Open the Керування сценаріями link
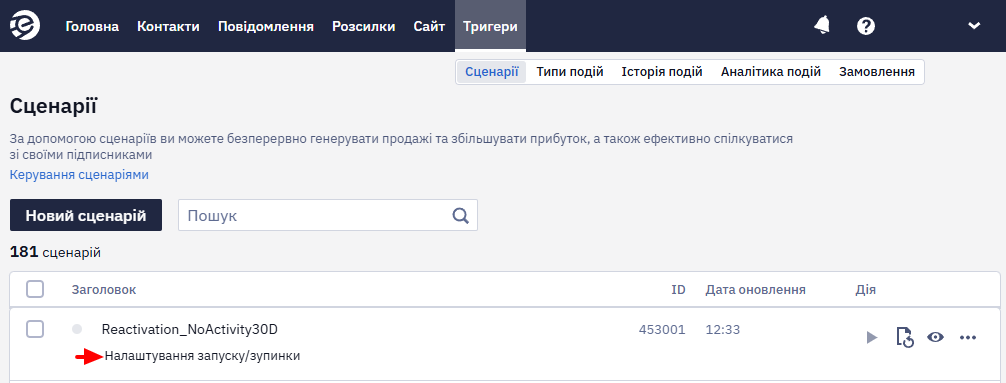Viewport: 1006px width, 383px height. [x=79, y=174]
